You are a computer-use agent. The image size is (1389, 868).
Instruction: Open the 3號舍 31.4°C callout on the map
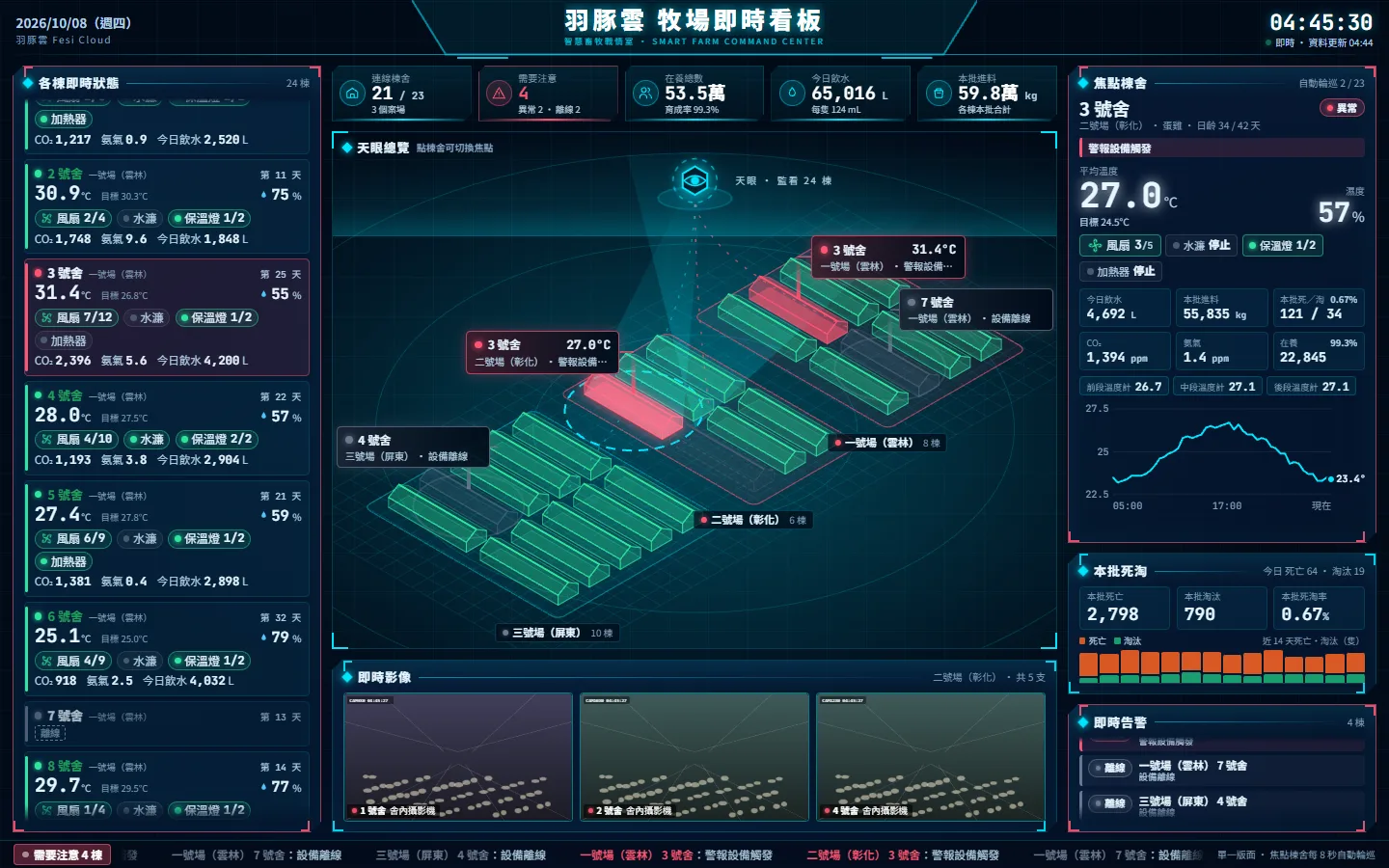(x=887, y=258)
